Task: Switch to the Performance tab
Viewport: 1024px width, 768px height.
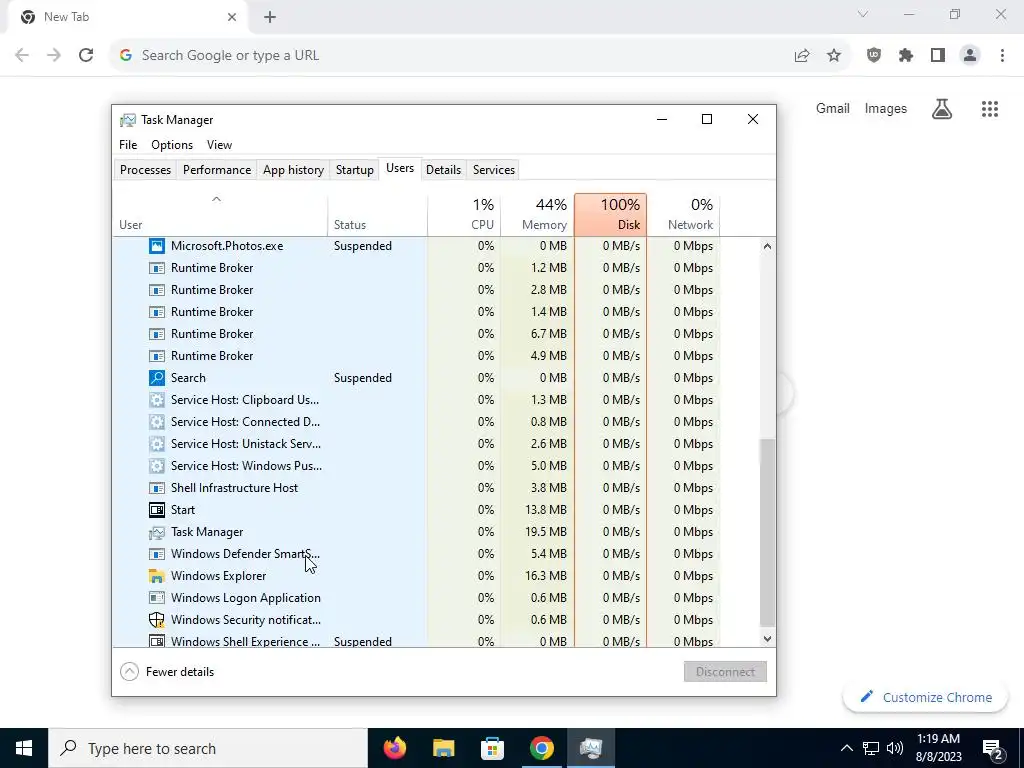Action: 217,170
